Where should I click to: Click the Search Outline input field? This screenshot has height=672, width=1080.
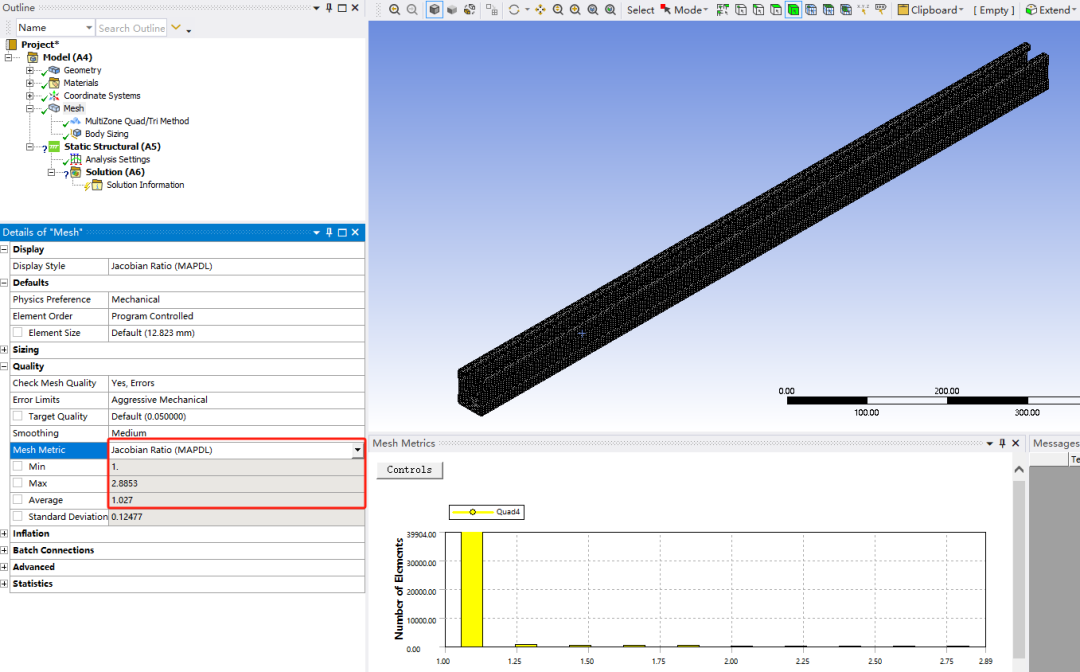132,28
